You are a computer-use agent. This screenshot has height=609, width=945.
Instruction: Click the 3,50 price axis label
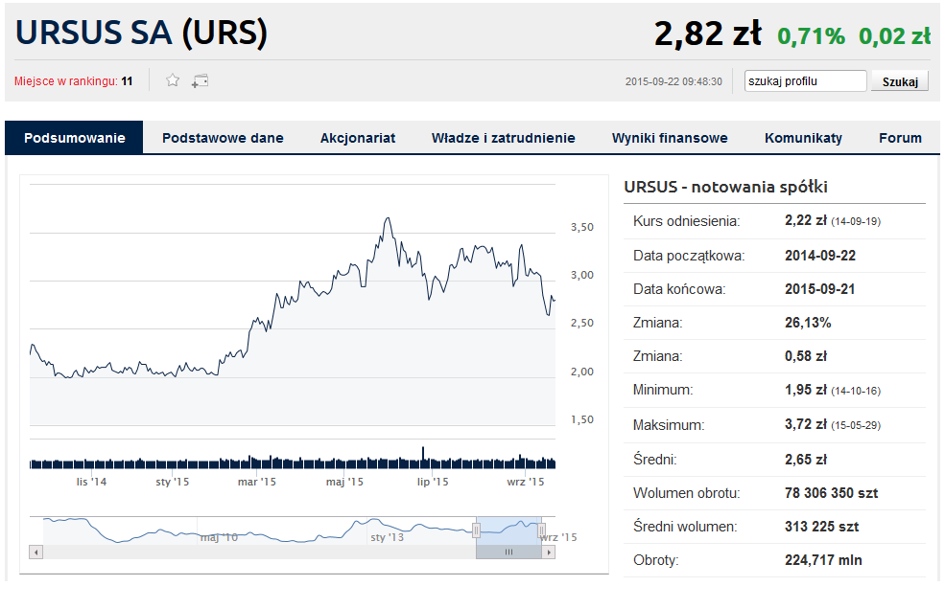coord(582,227)
